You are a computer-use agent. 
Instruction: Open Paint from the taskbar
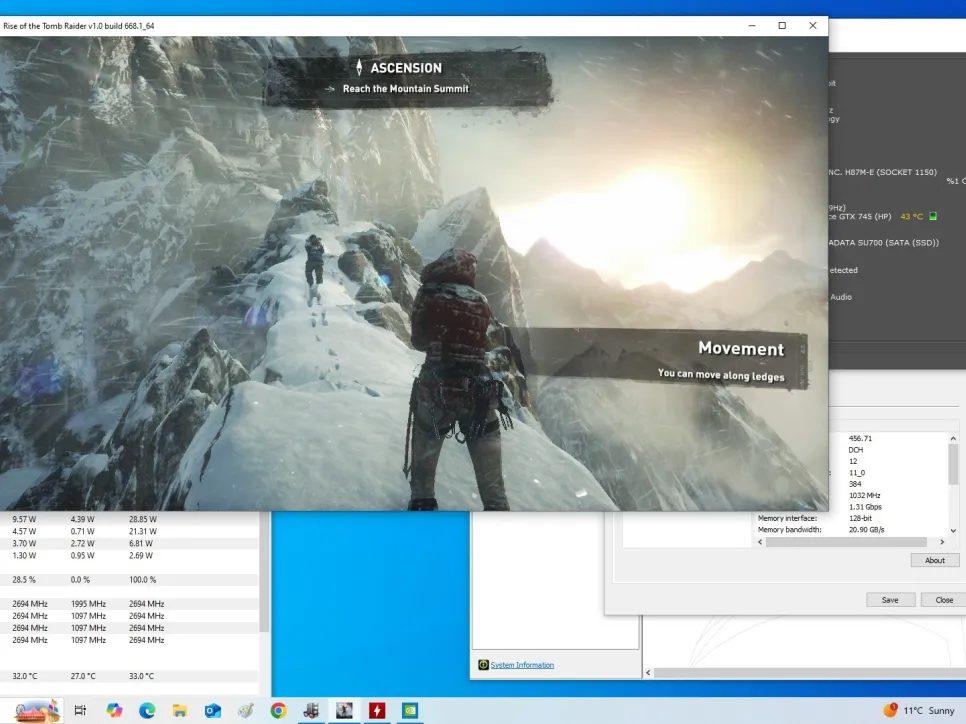pos(246,710)
